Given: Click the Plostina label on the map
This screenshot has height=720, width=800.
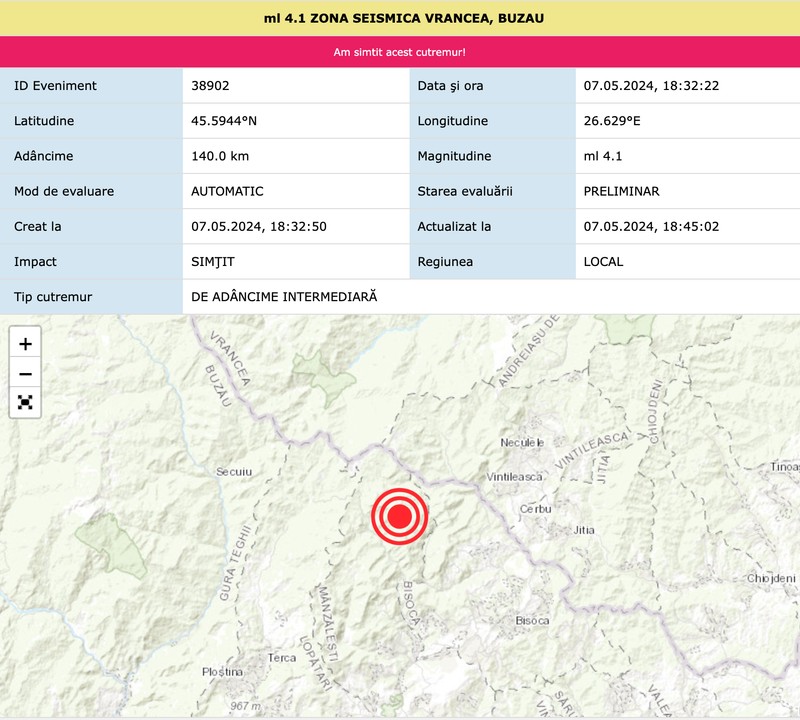Looking at the screenshot, I should click(x=222, y=672).
